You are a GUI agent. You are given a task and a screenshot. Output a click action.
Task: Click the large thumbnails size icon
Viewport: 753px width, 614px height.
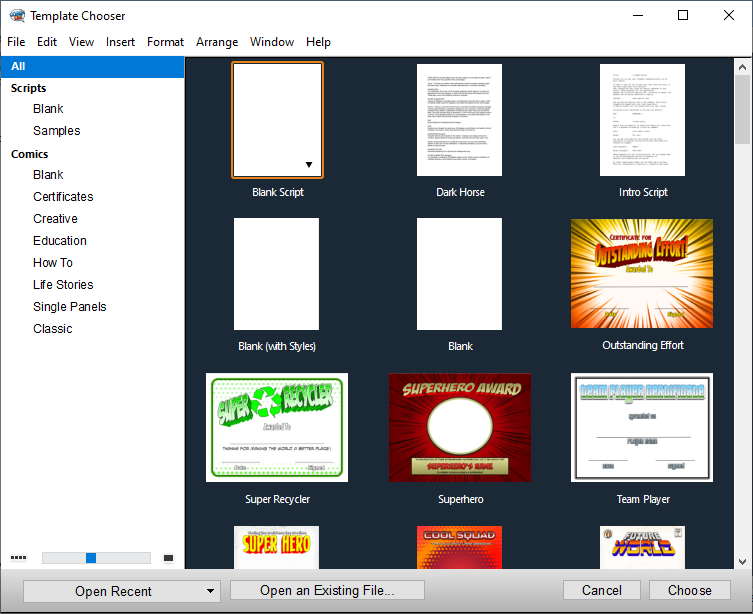[168, 558]
